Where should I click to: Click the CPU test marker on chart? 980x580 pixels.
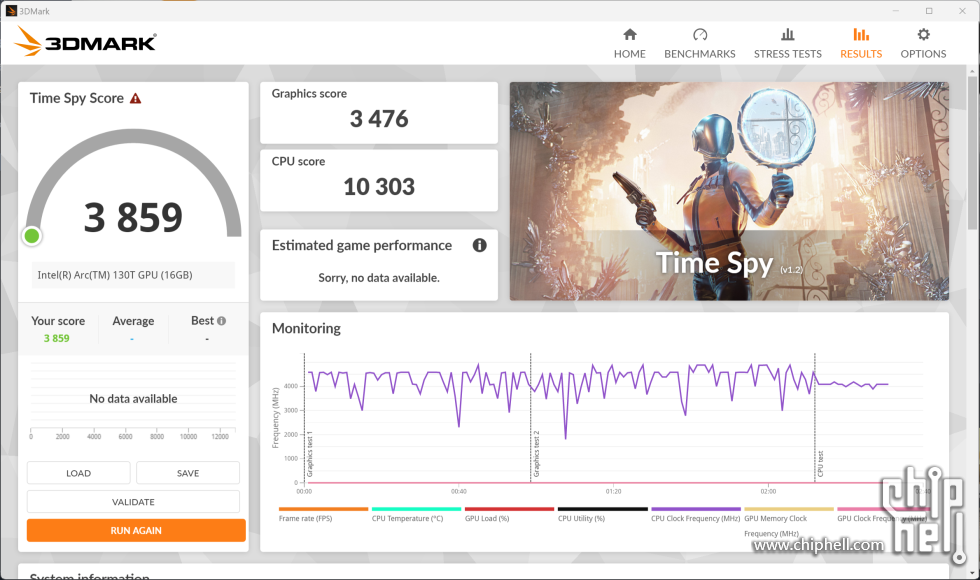click(x=820, y=464)
